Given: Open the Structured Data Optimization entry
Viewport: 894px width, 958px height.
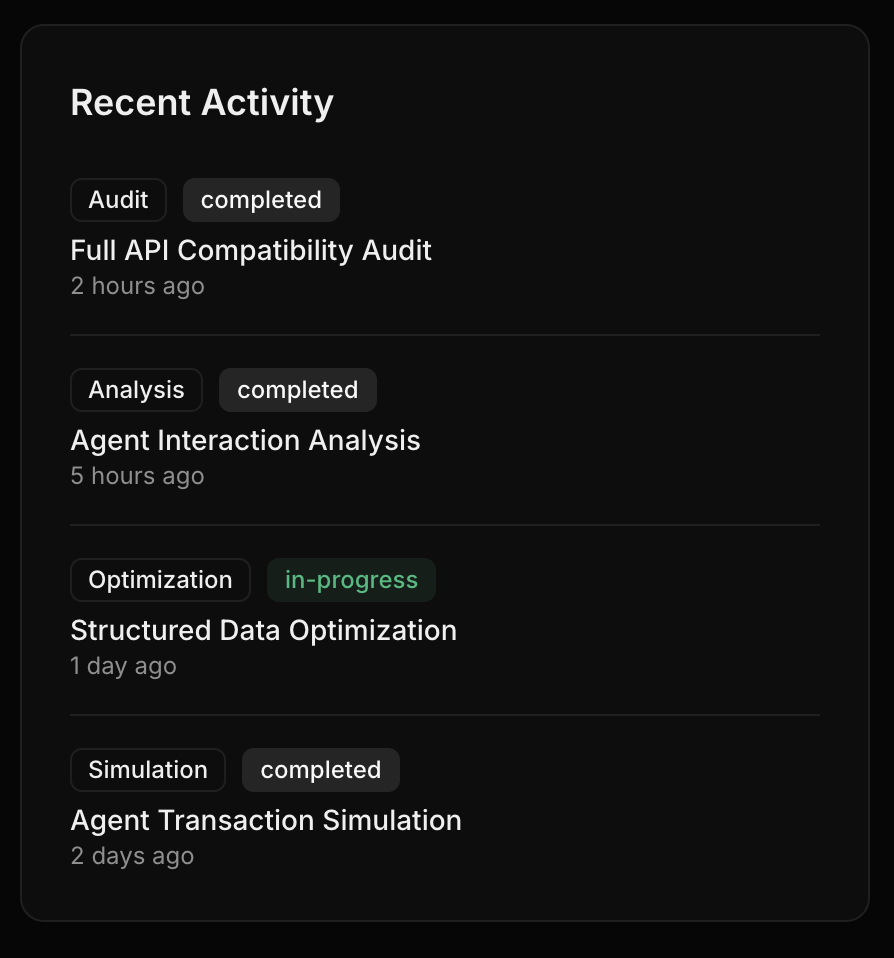Looking at the screenshot, I should click(x=263, y=630).
